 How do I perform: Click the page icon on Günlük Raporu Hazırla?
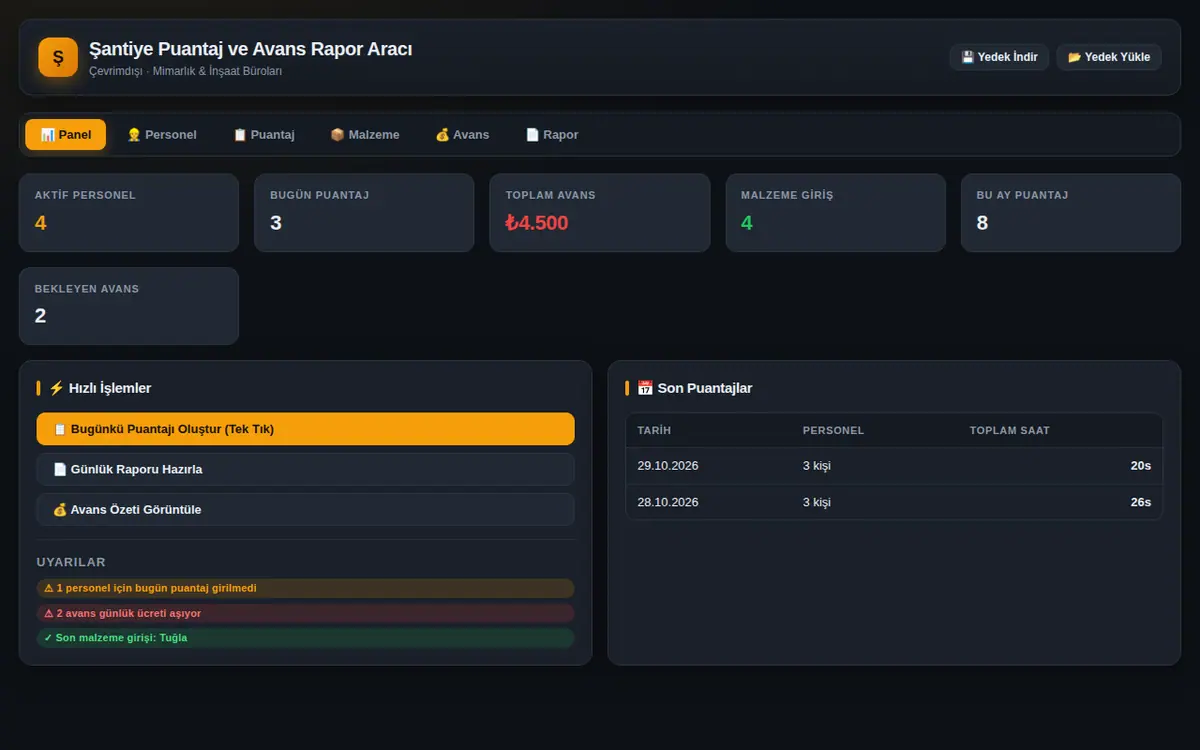coord(60,469)
